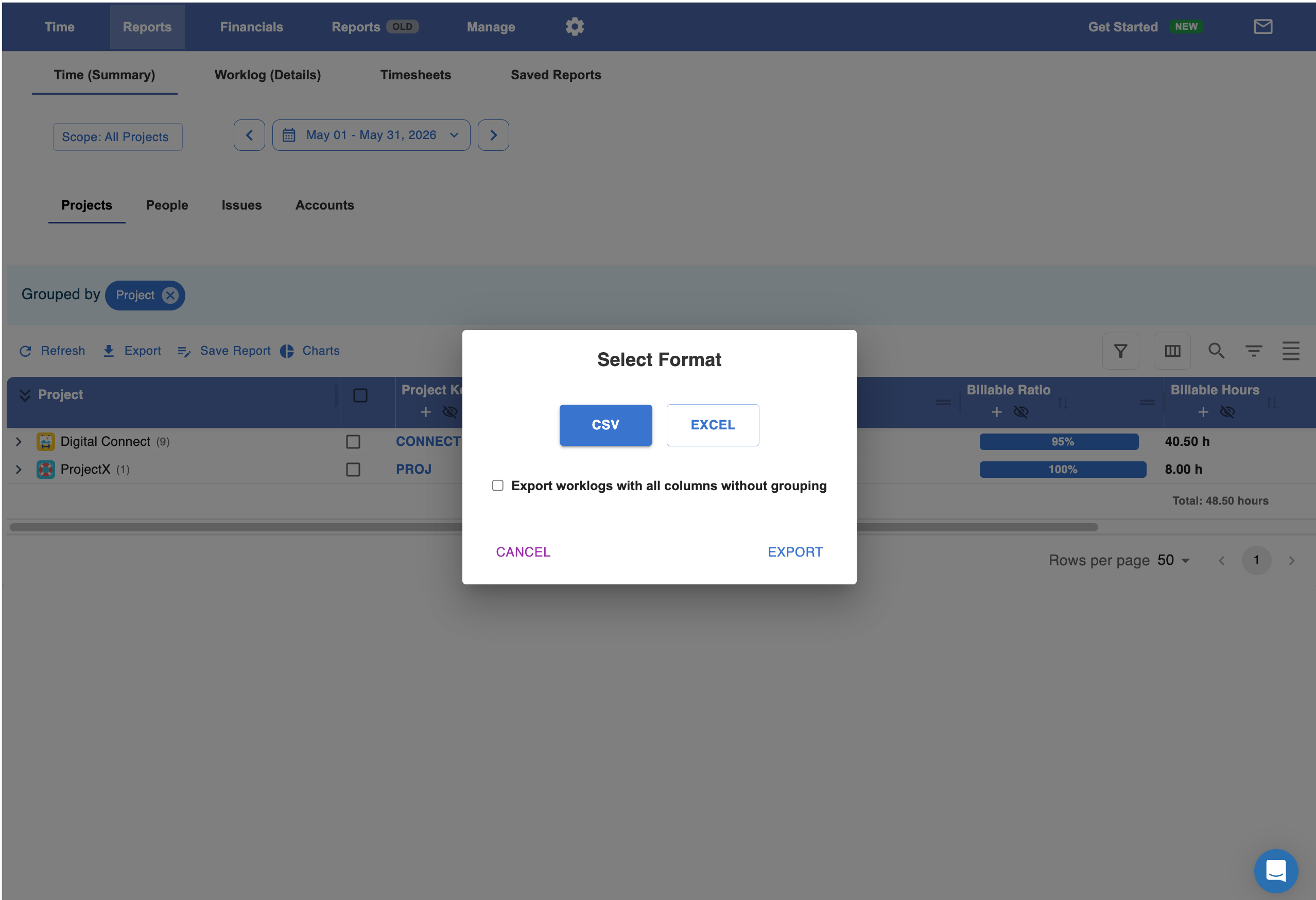Add column next to Project Key header
The image size is (1316, 900).
pos(426,412)
